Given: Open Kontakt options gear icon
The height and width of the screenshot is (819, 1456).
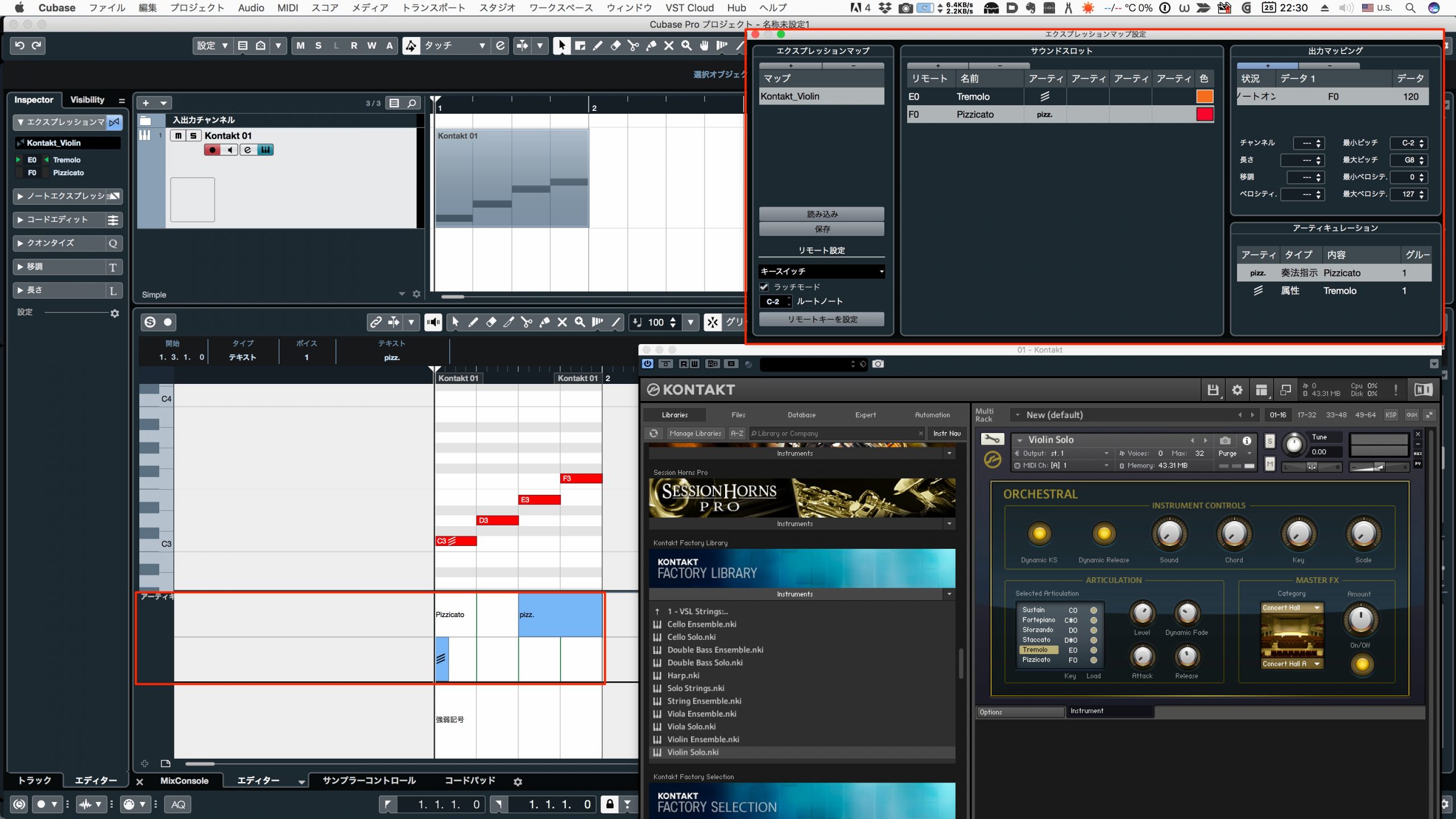Looking at the screenshot, I should 1237,390.
